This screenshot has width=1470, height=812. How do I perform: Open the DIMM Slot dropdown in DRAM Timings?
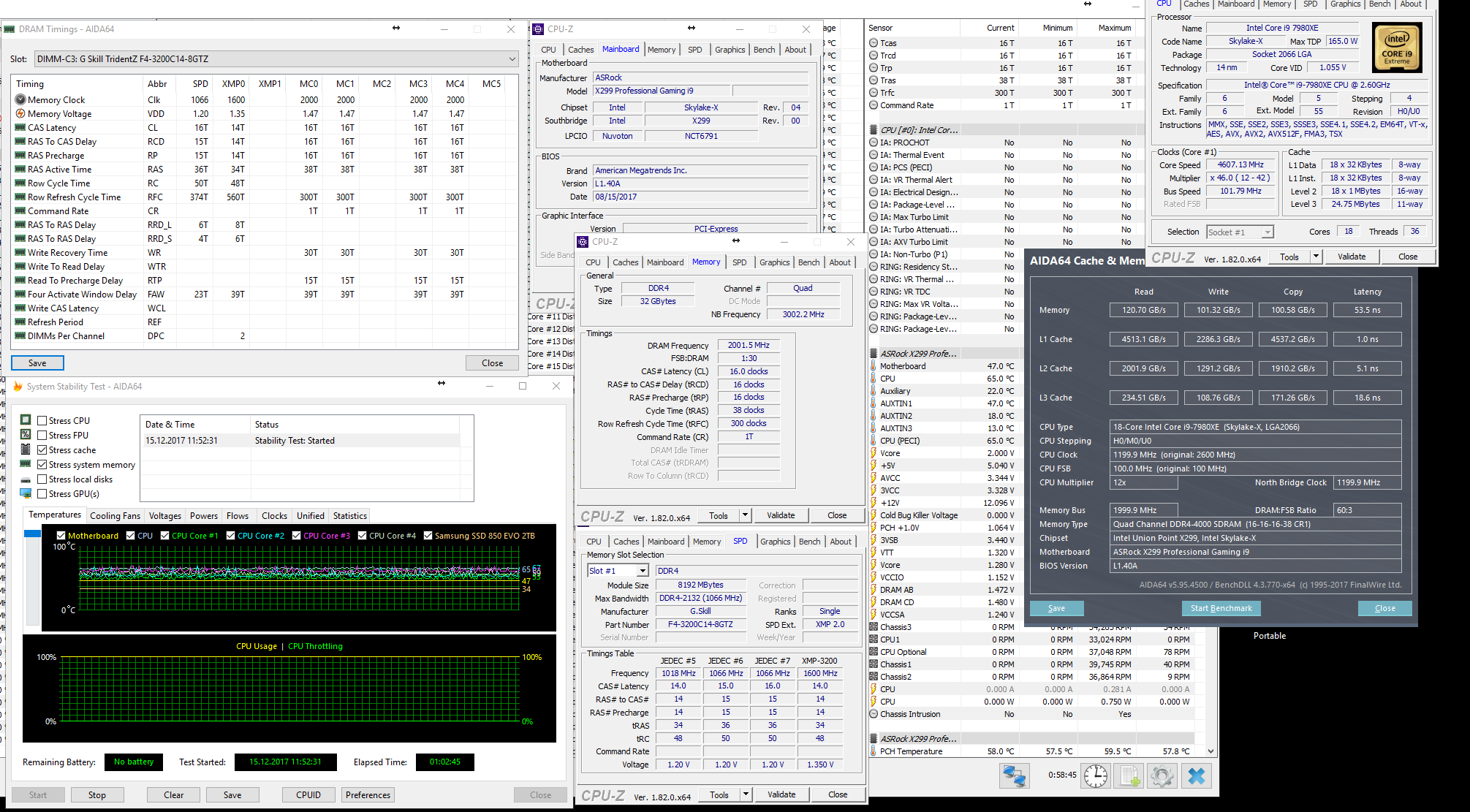(x=512, y=58)
